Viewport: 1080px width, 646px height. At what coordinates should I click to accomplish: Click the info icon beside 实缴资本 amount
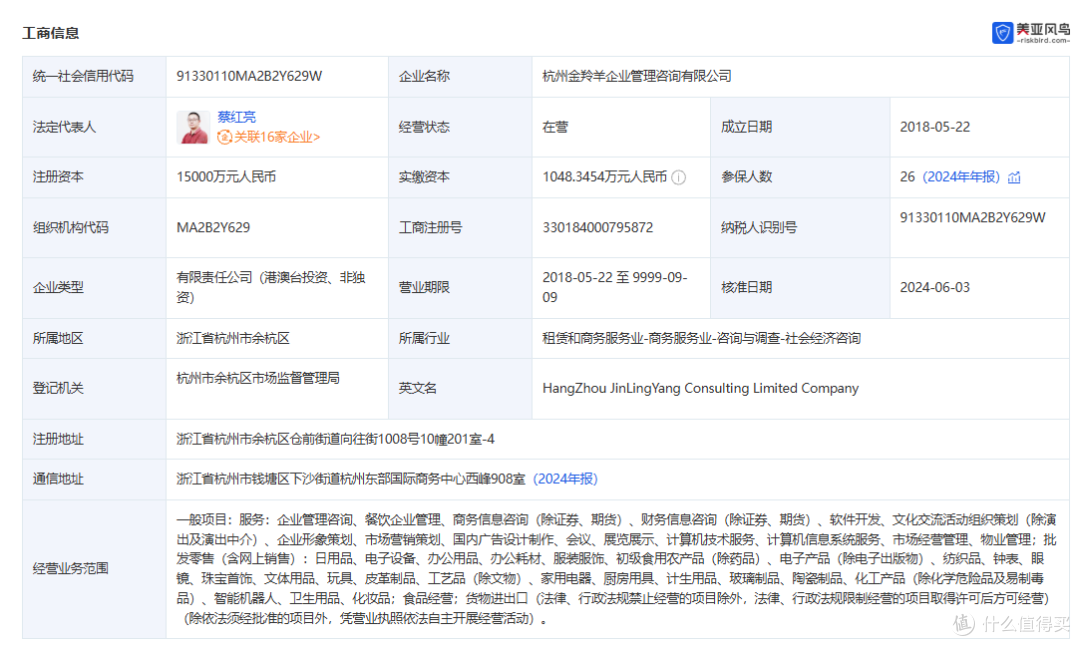pos(678,178)
